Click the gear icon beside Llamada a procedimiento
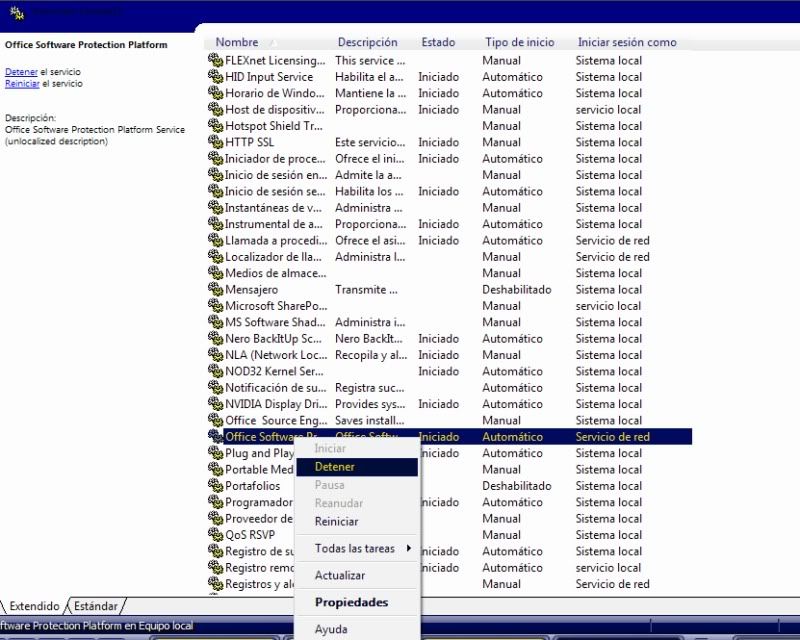This screenshot has width=800, height=640. (215, 240)
